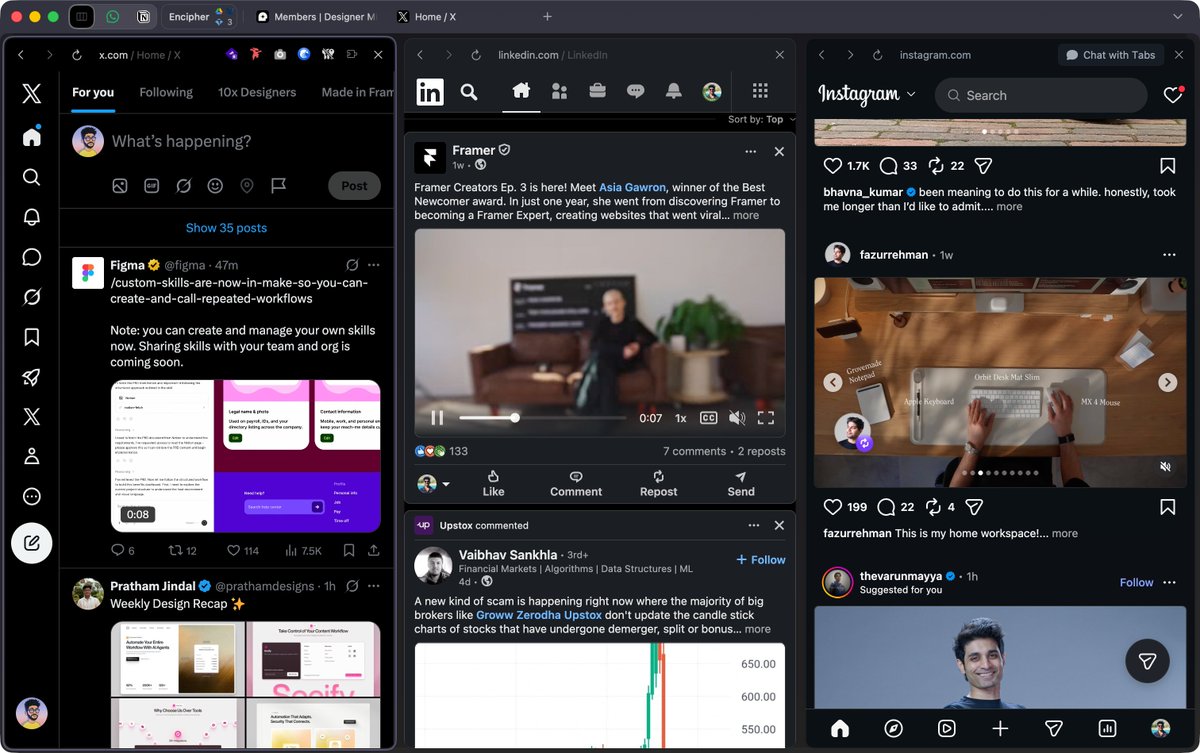Comment on fazurrehman's Instagram post
Image resolution: width=1200 pixels, height=753 pixels.
886,507
